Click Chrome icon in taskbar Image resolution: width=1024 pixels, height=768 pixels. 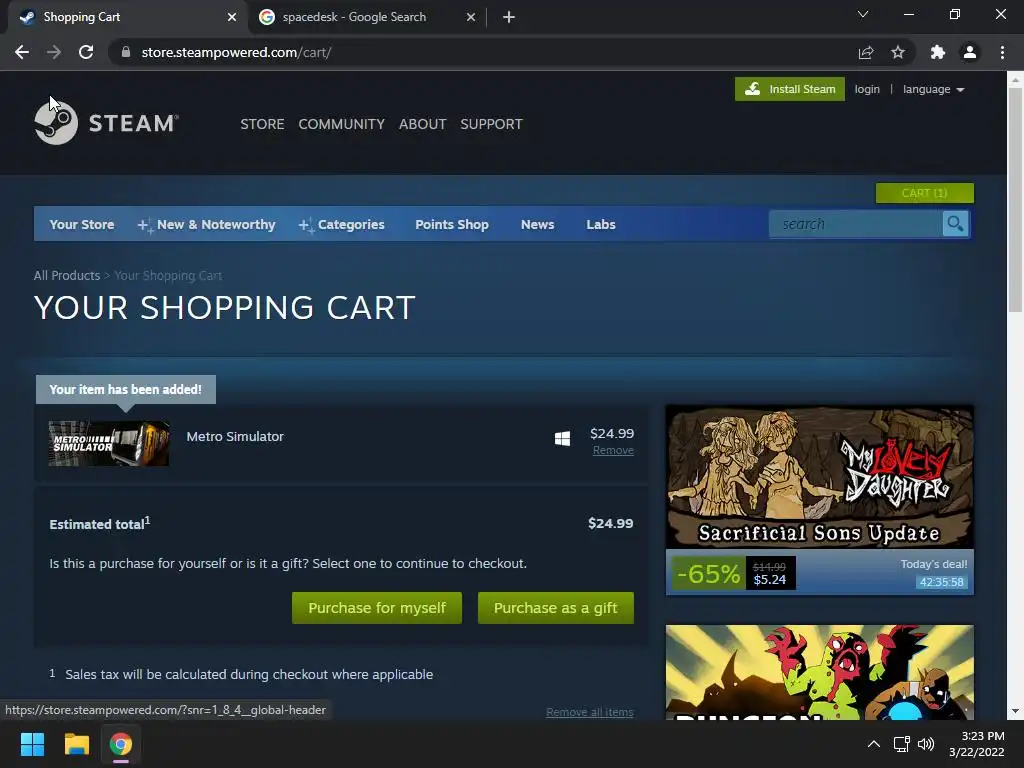(x=121, y=744)
